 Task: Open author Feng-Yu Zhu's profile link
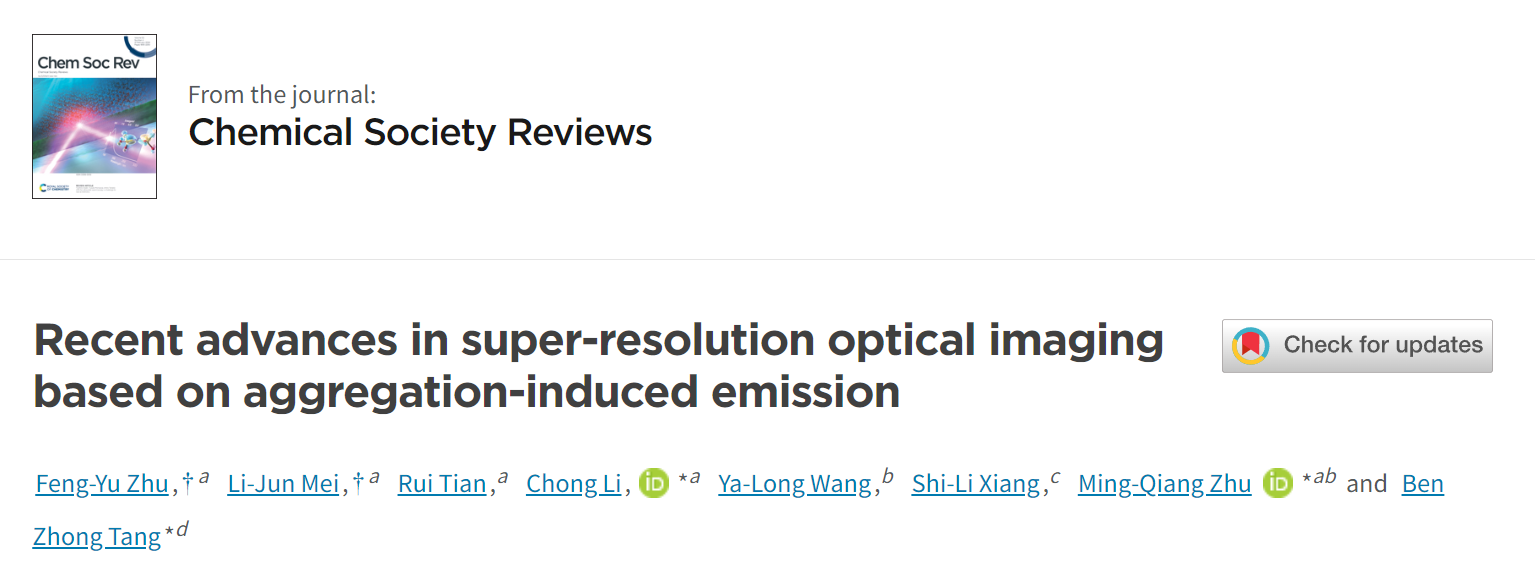tap(102, 484)
